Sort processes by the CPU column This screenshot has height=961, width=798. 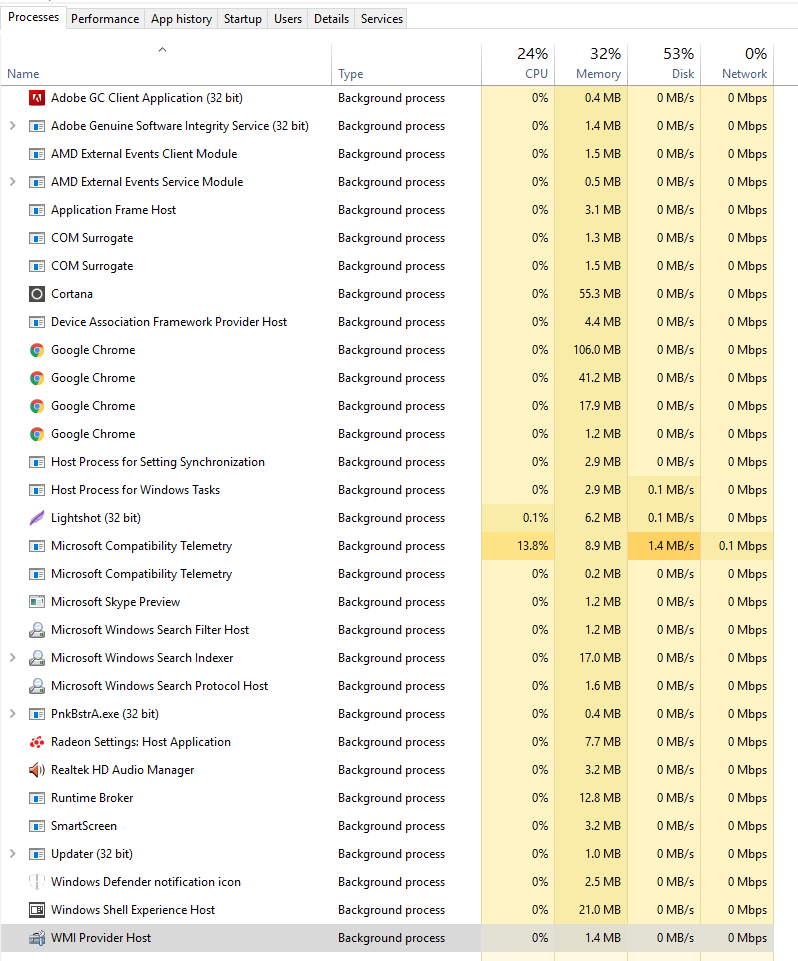(517, 63)
